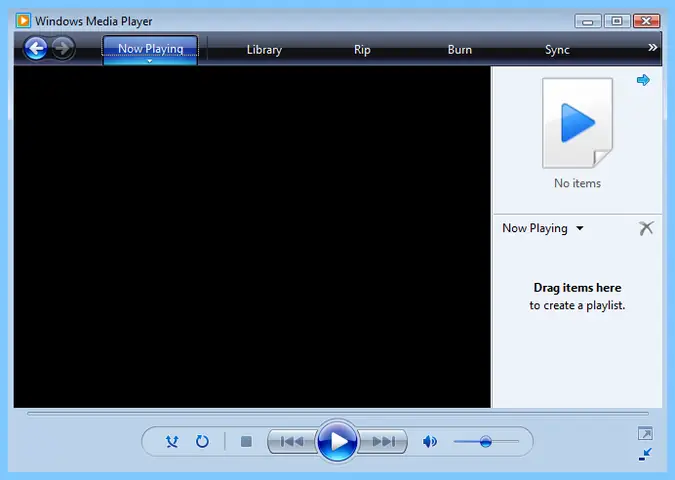Click the Windows Media Player title icon
This screenshot has height=480, width=675.
click(x=23, y=21)
